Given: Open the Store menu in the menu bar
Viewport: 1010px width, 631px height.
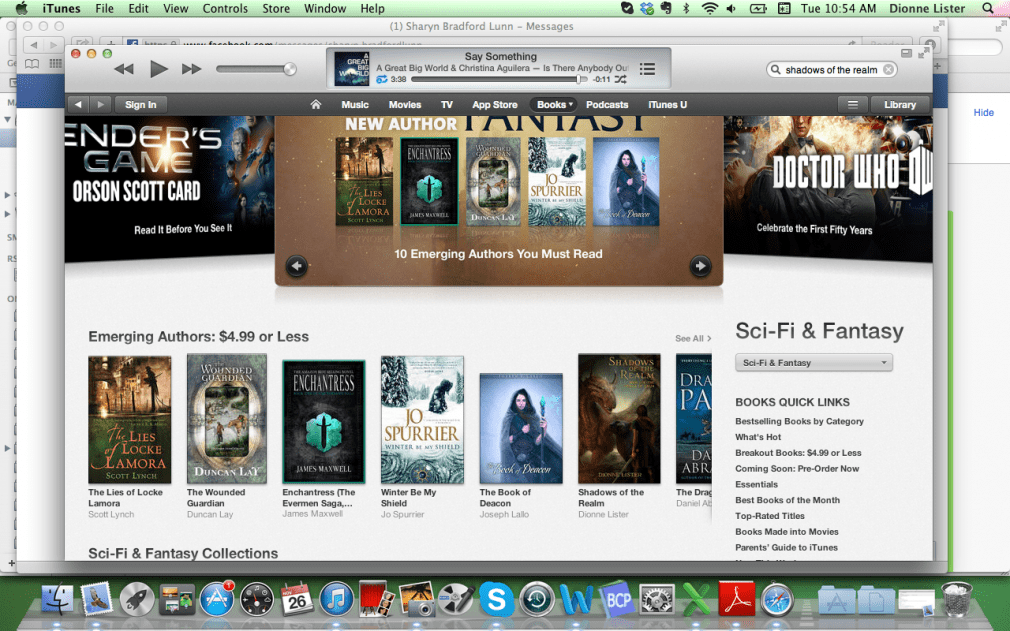Looking at the screenshot, I should click(x=276, y=8).
